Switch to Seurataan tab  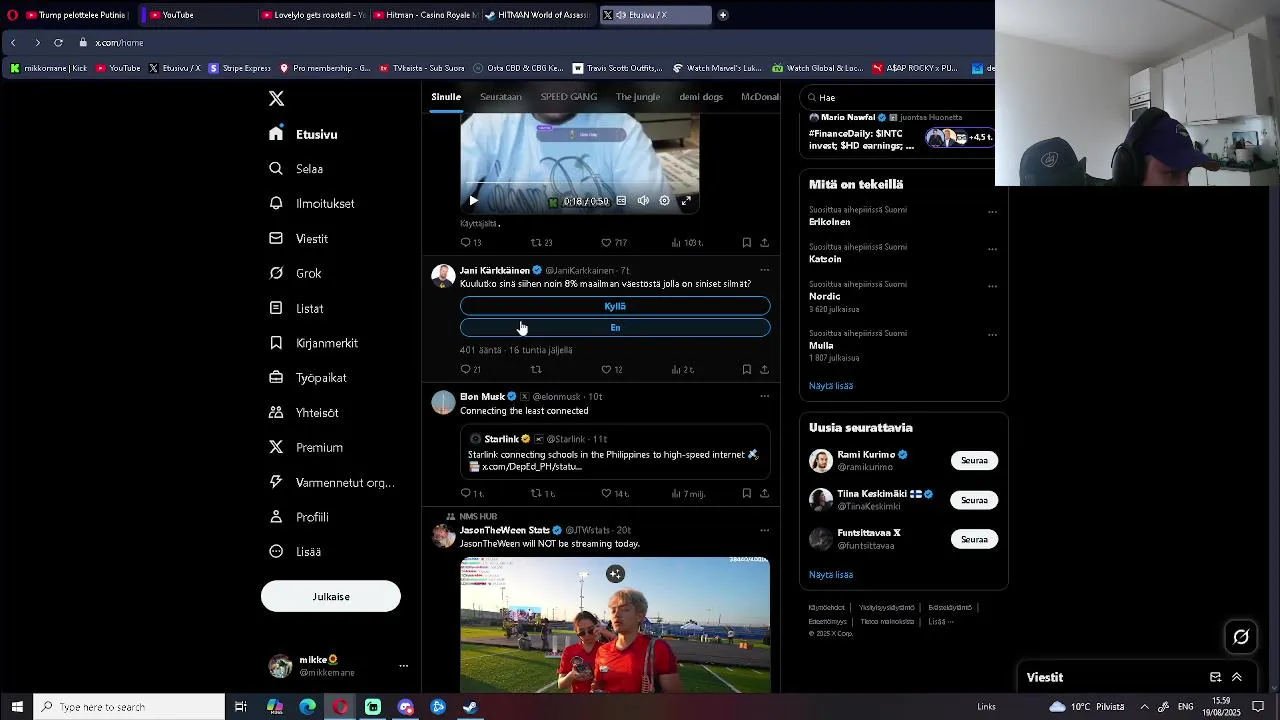(501, 97)
